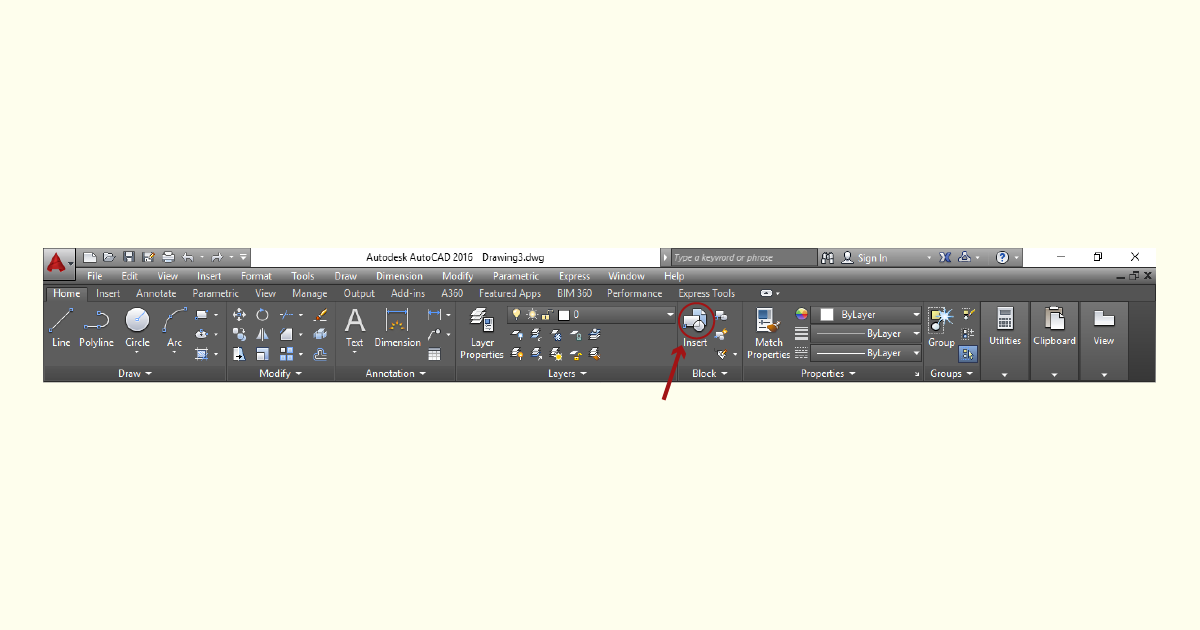Click the Insert block icon
Screen dimensions: 1200x630
coord(695,321)
